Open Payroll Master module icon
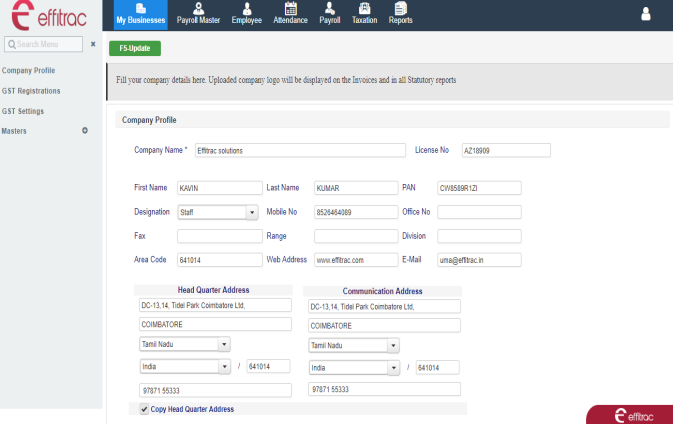The height and width of the screenshot is (424, 673). [200, 9]
